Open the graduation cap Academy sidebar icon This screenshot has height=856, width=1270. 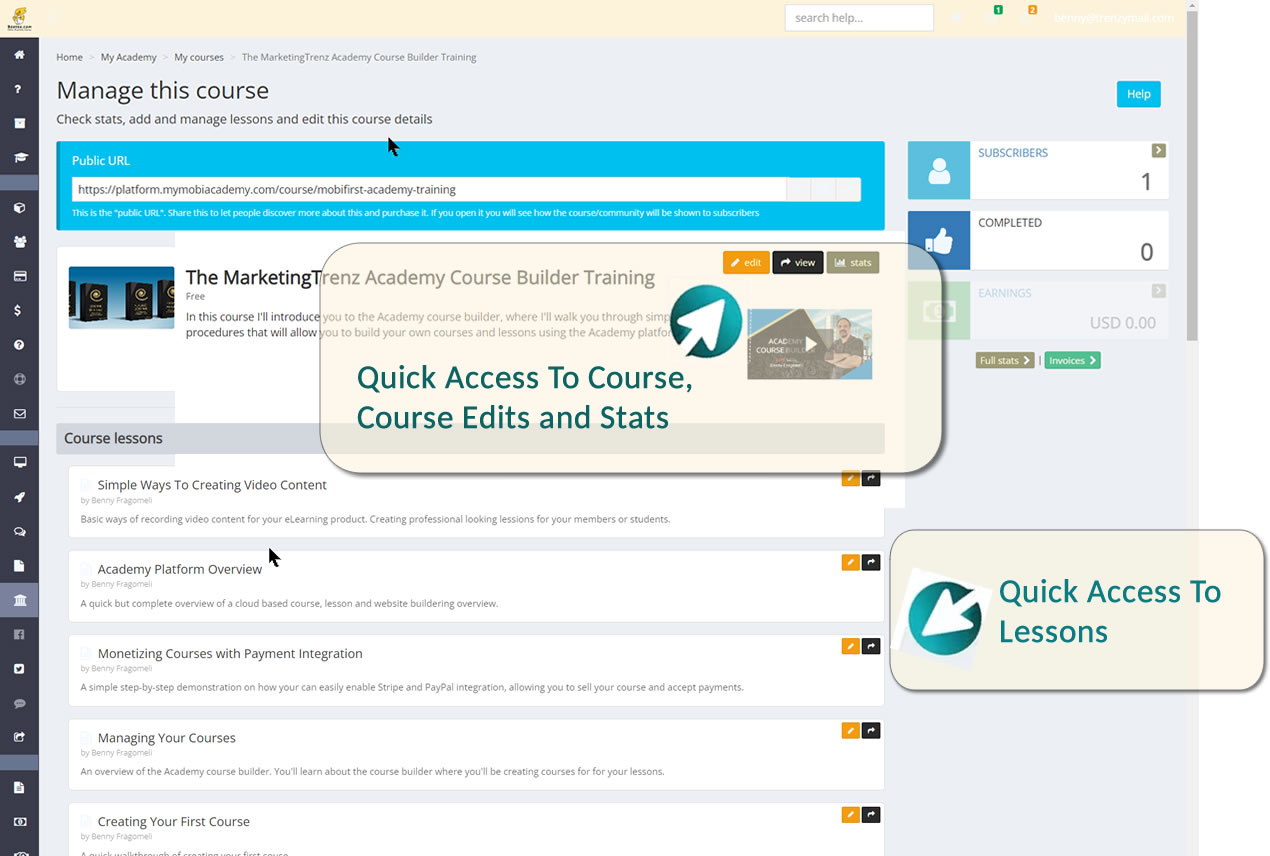19,158
